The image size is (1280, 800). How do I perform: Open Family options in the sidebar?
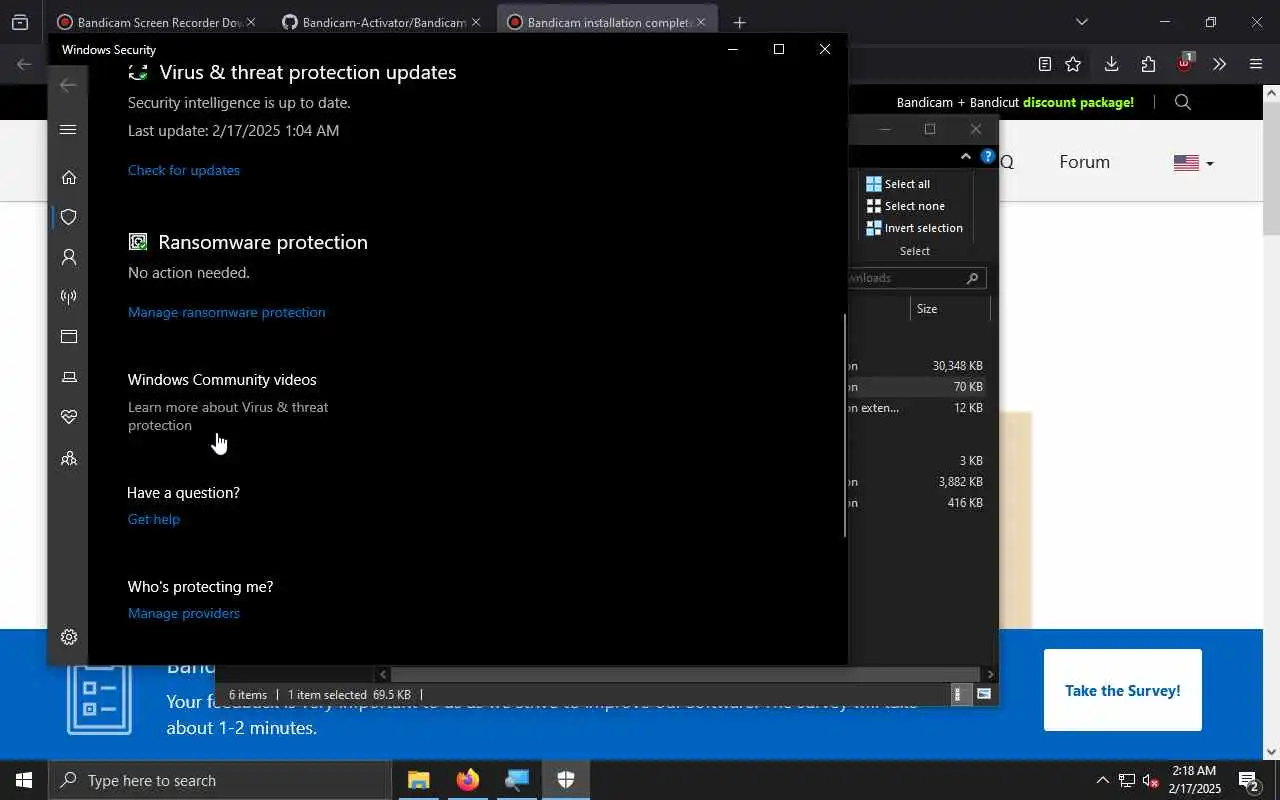(x=68, y=458)
